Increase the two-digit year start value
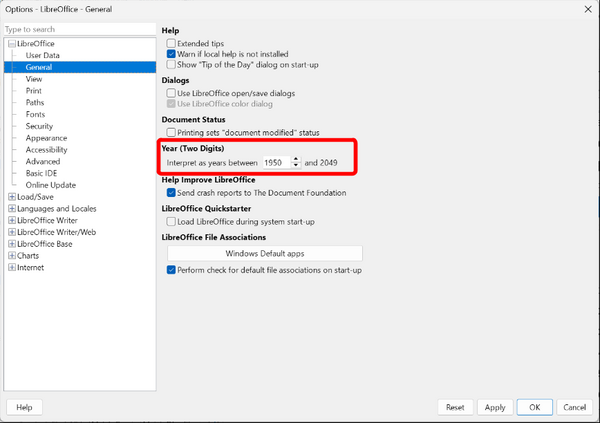This screenshot has width=600, height=423. 295,159
